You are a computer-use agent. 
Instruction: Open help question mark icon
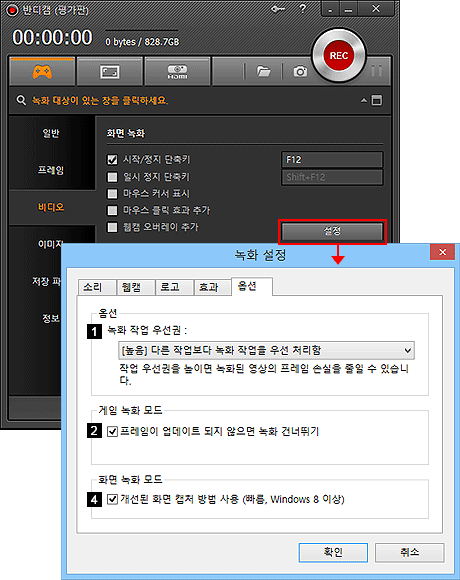click(x=302, y=9)
